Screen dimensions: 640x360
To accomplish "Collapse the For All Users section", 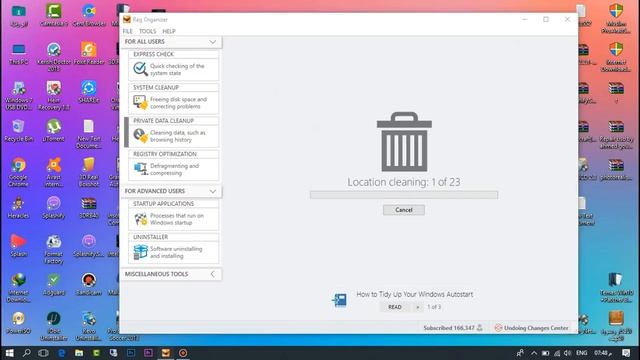I will coord(213,42).
